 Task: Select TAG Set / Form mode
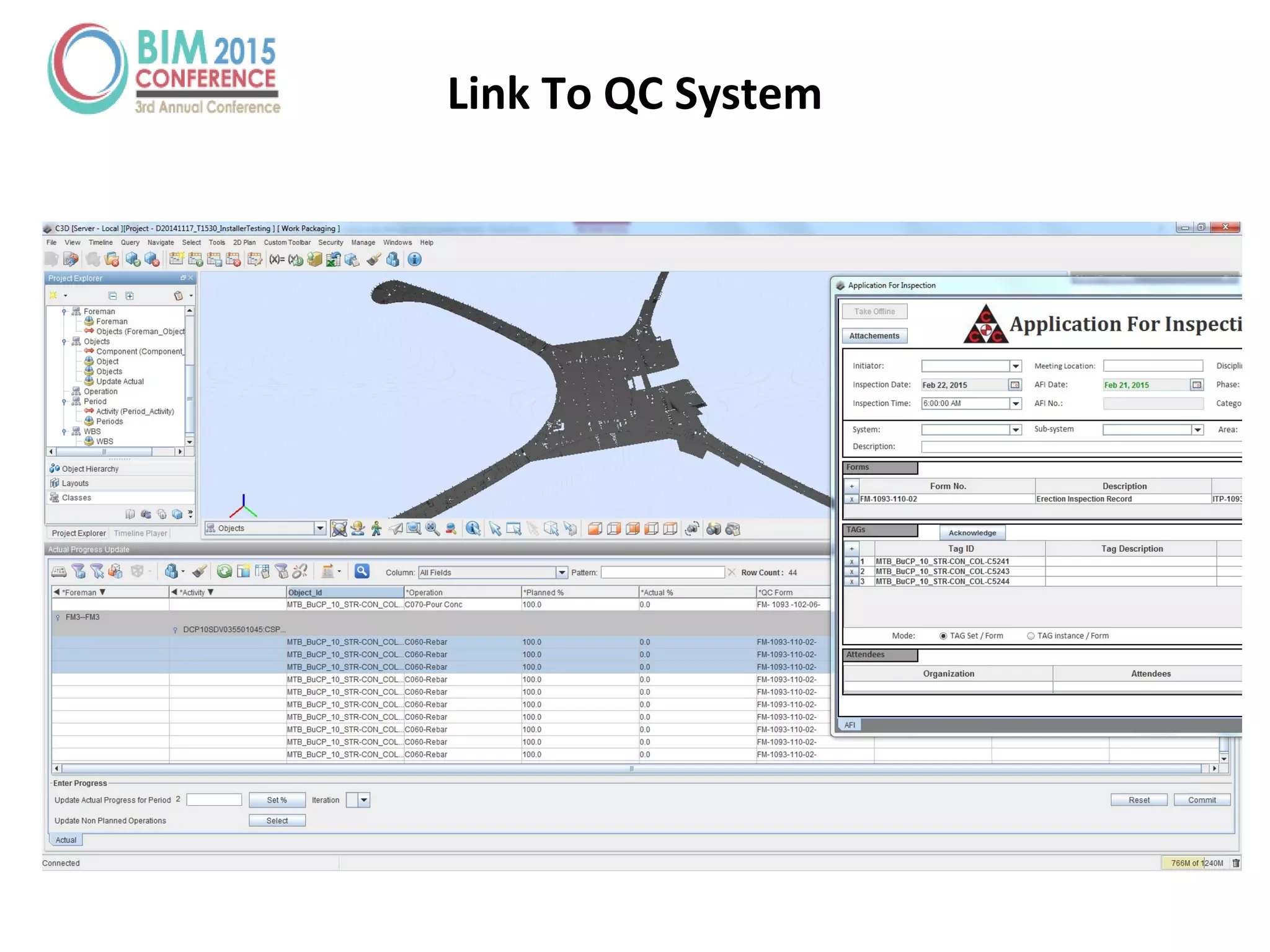point(943,636)
